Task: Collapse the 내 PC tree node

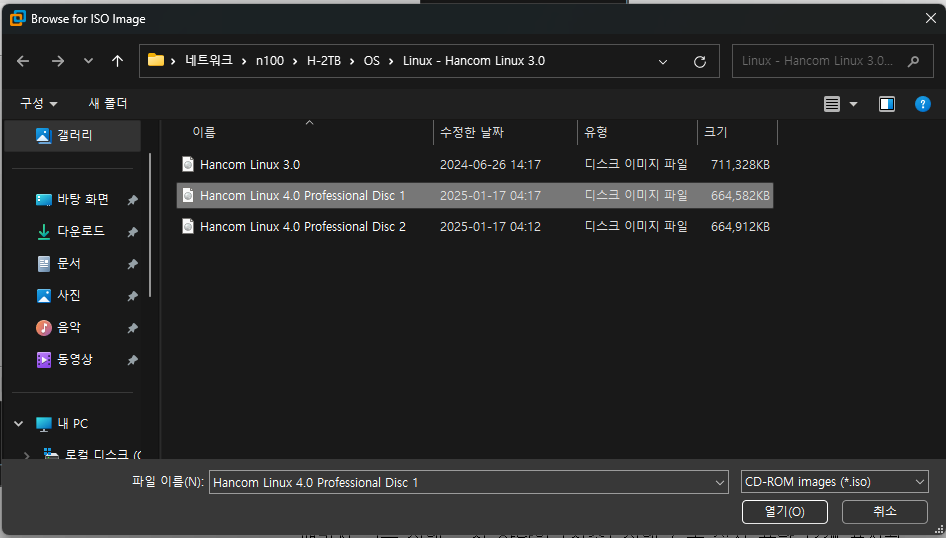Action: point(19,423)
